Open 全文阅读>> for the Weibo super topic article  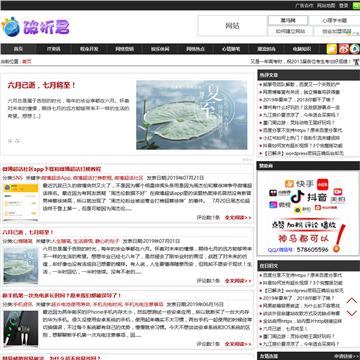click(238, 217)
